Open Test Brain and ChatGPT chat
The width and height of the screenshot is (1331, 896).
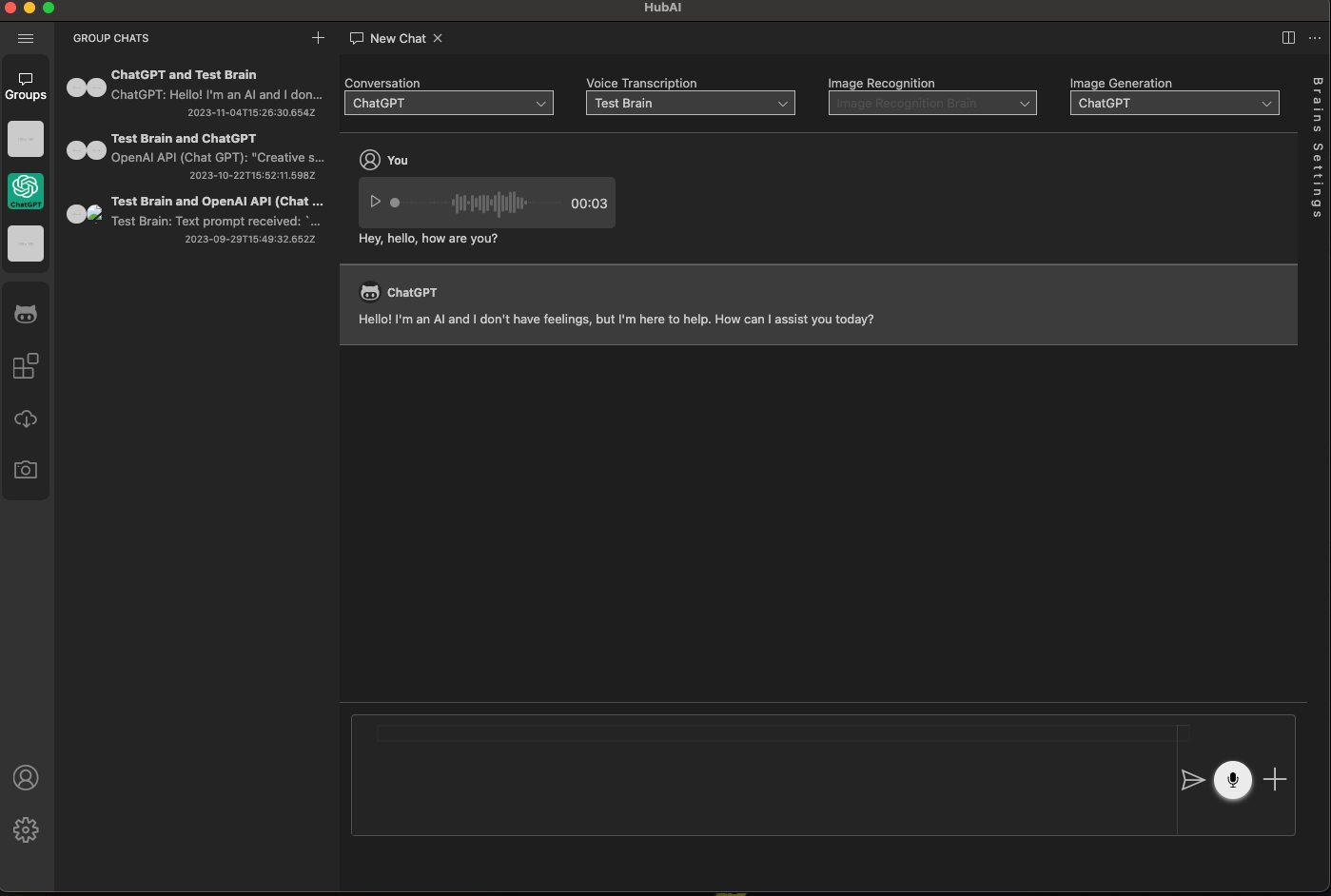pyautogui.click(x=196, y=157)
